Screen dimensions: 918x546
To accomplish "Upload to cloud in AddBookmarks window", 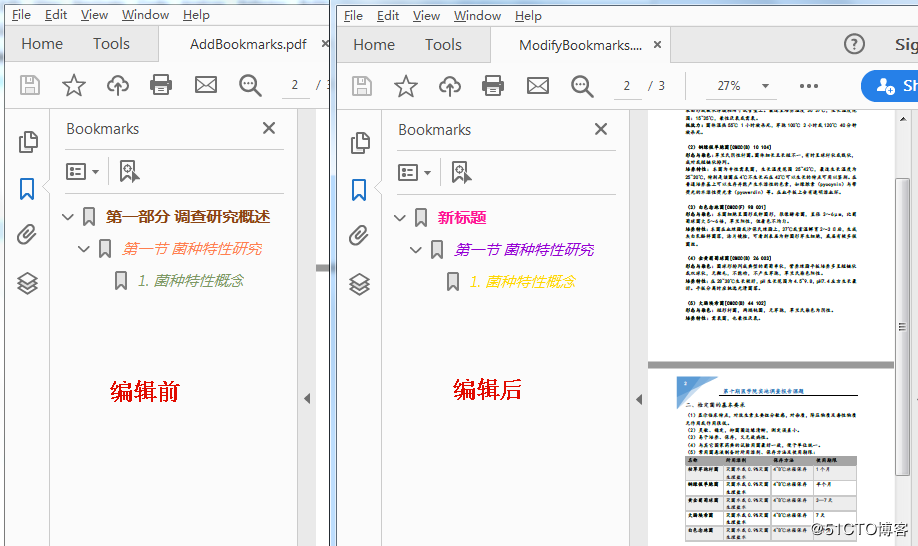I will pyautogui.click(x=118, y=85).
